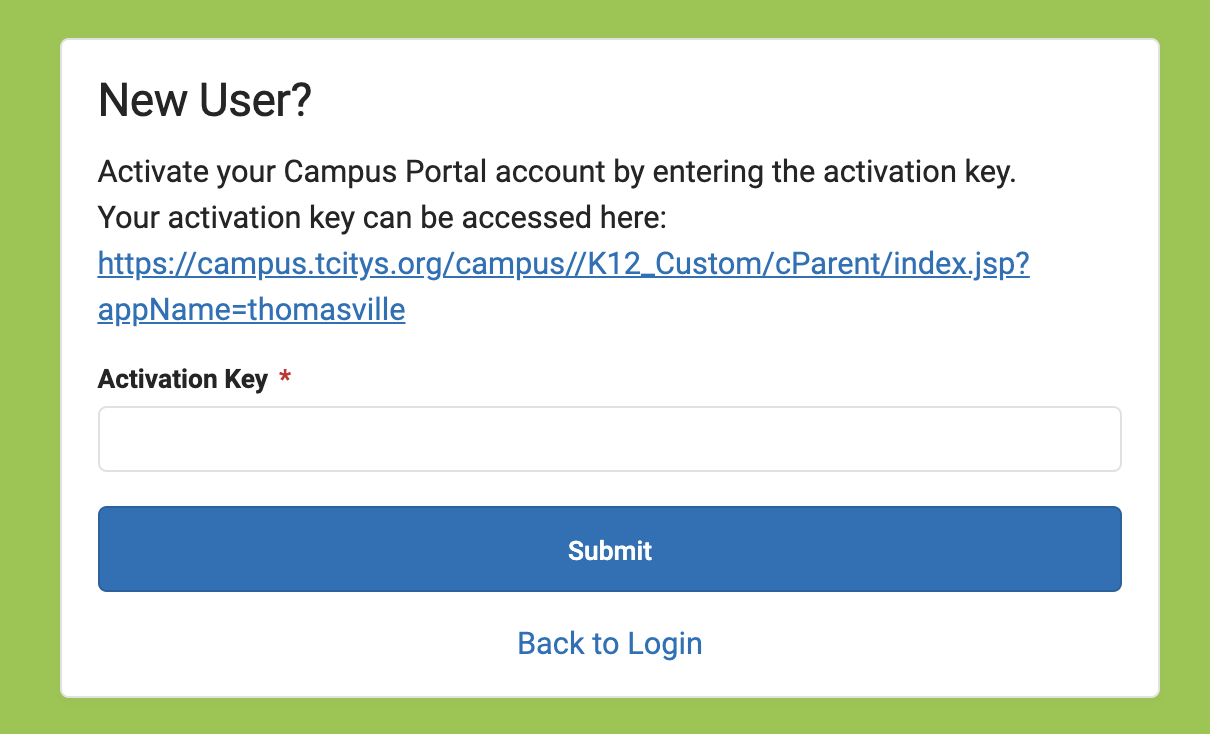1210x734 pixels.
Task: Click the 'Your activation key can be accessed here' text
Action: tap(389, 218)
